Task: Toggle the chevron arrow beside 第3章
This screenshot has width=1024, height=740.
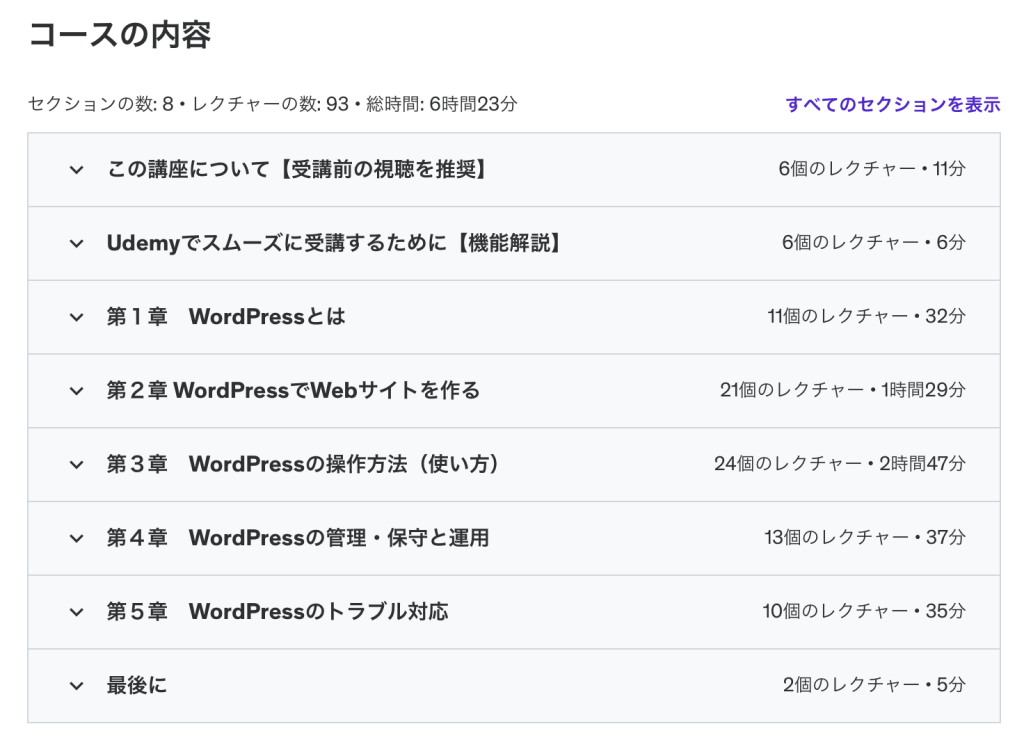Action: [x=76, y=465]
